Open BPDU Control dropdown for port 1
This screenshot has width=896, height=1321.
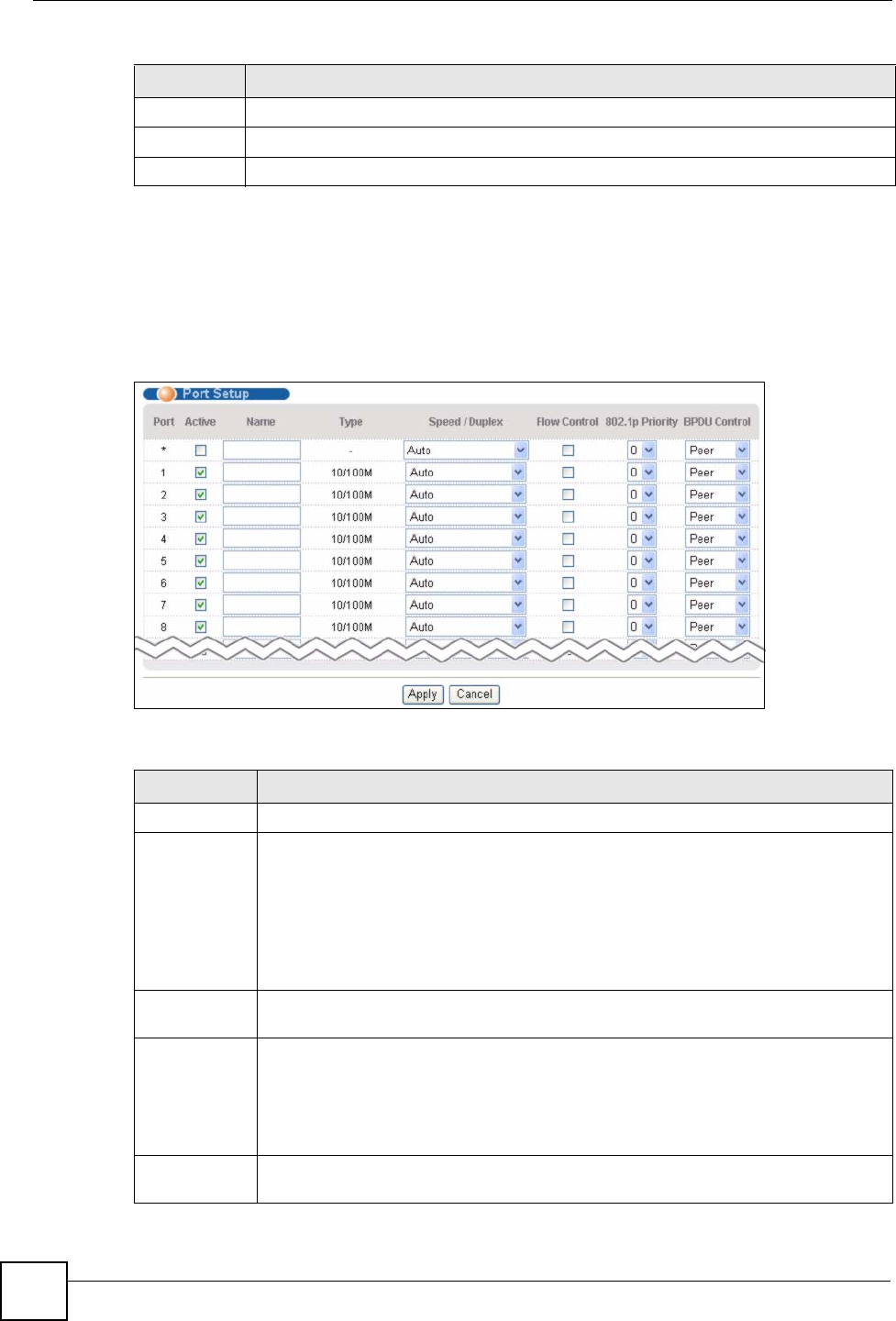[718, 472]
